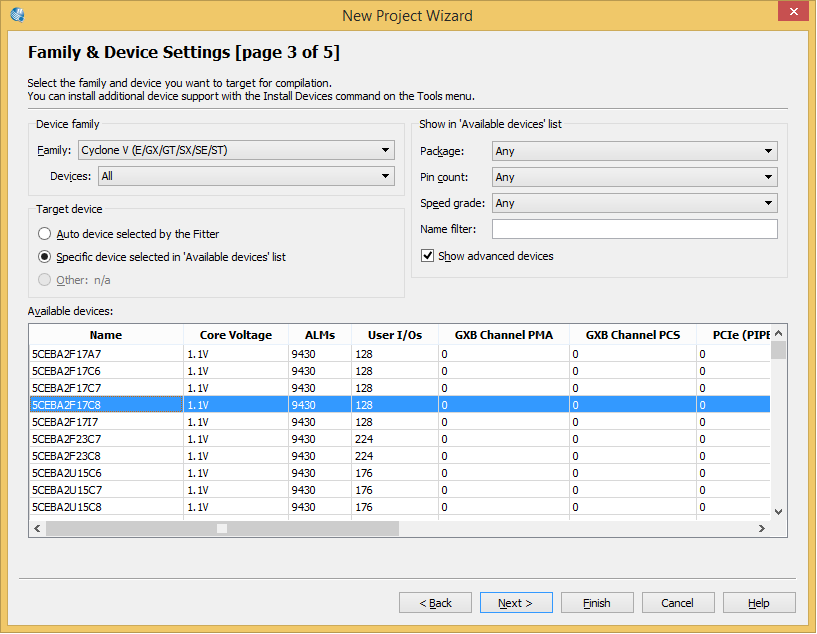Sort devices by the Name column header

pyautogui.click(x=106, y=335)
